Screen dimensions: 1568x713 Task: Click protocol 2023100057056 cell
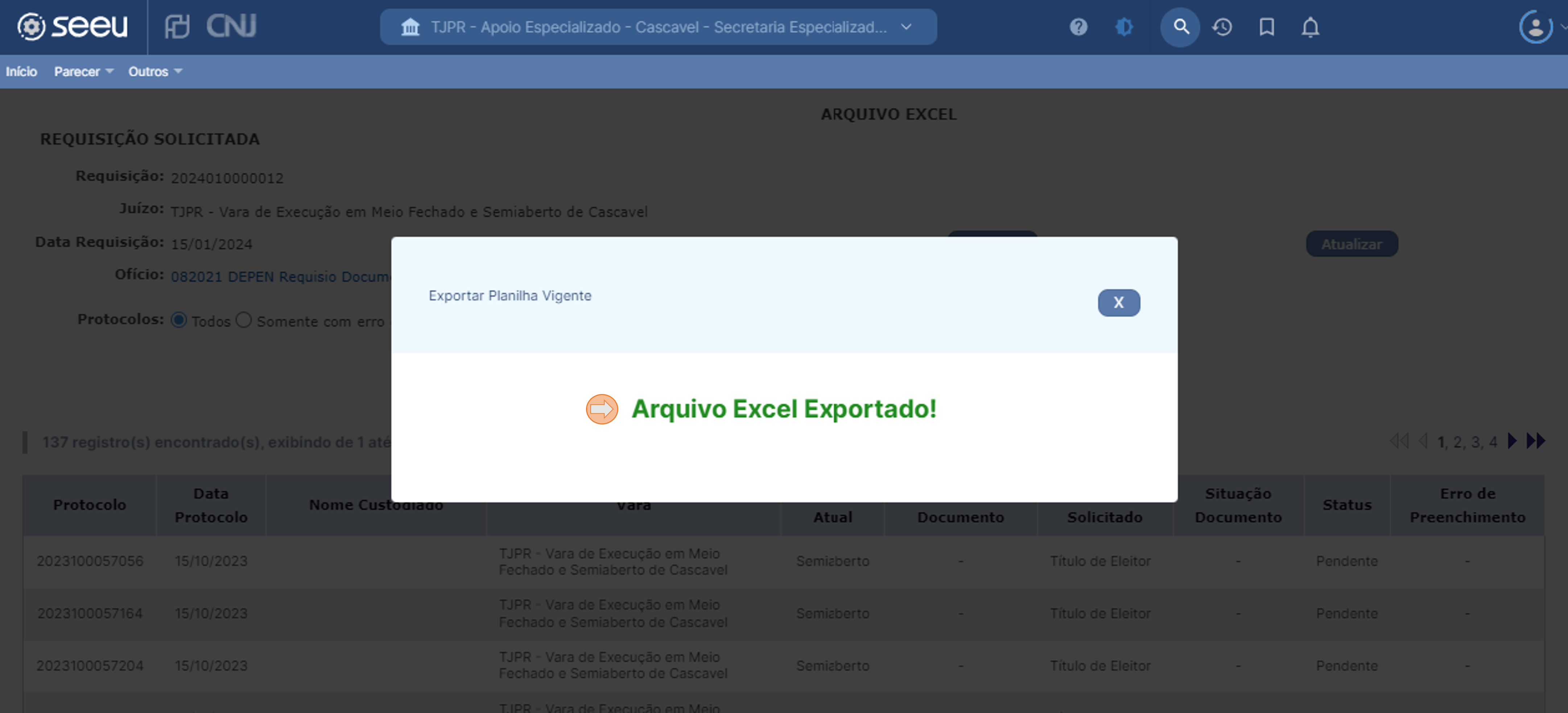pos(90,561)
